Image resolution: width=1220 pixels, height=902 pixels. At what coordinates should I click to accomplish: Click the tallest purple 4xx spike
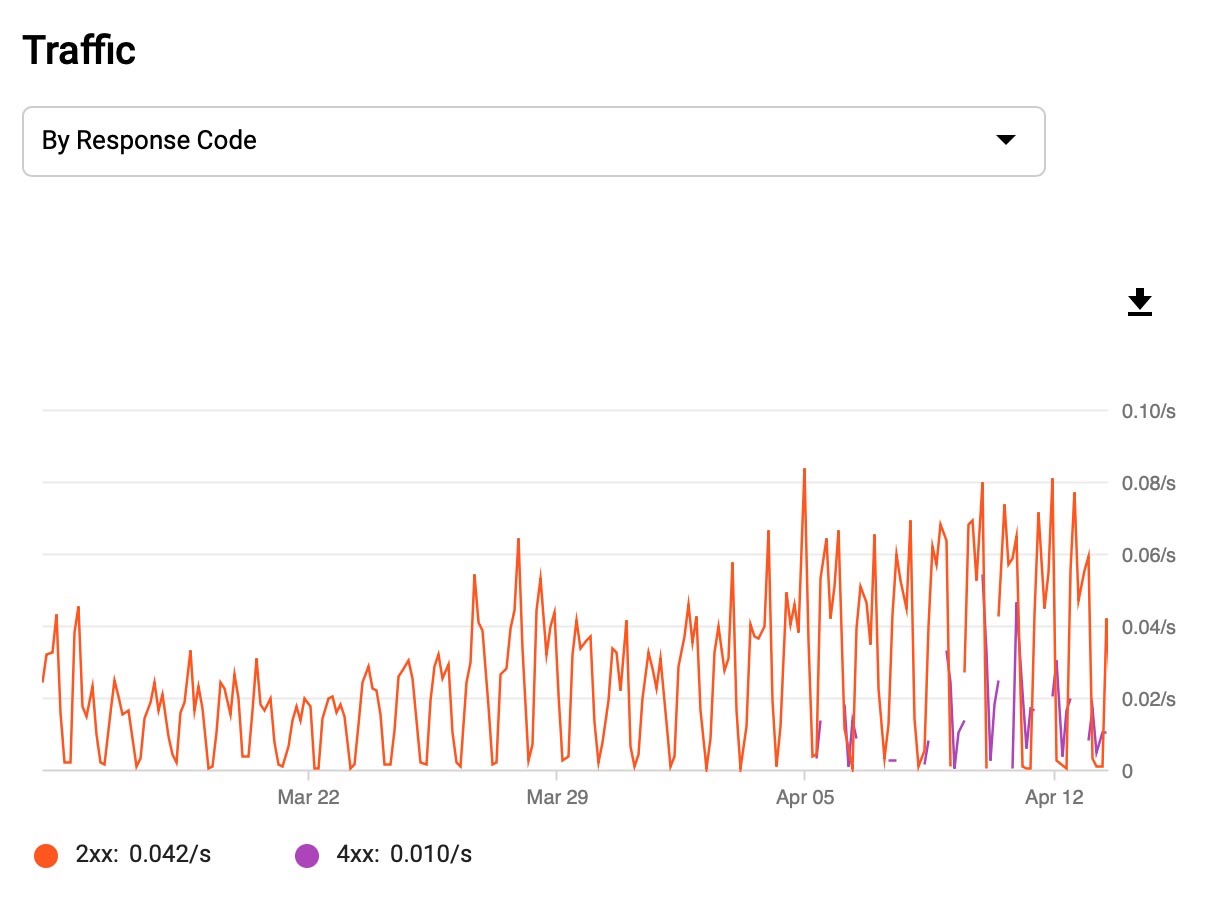(983, 577)
